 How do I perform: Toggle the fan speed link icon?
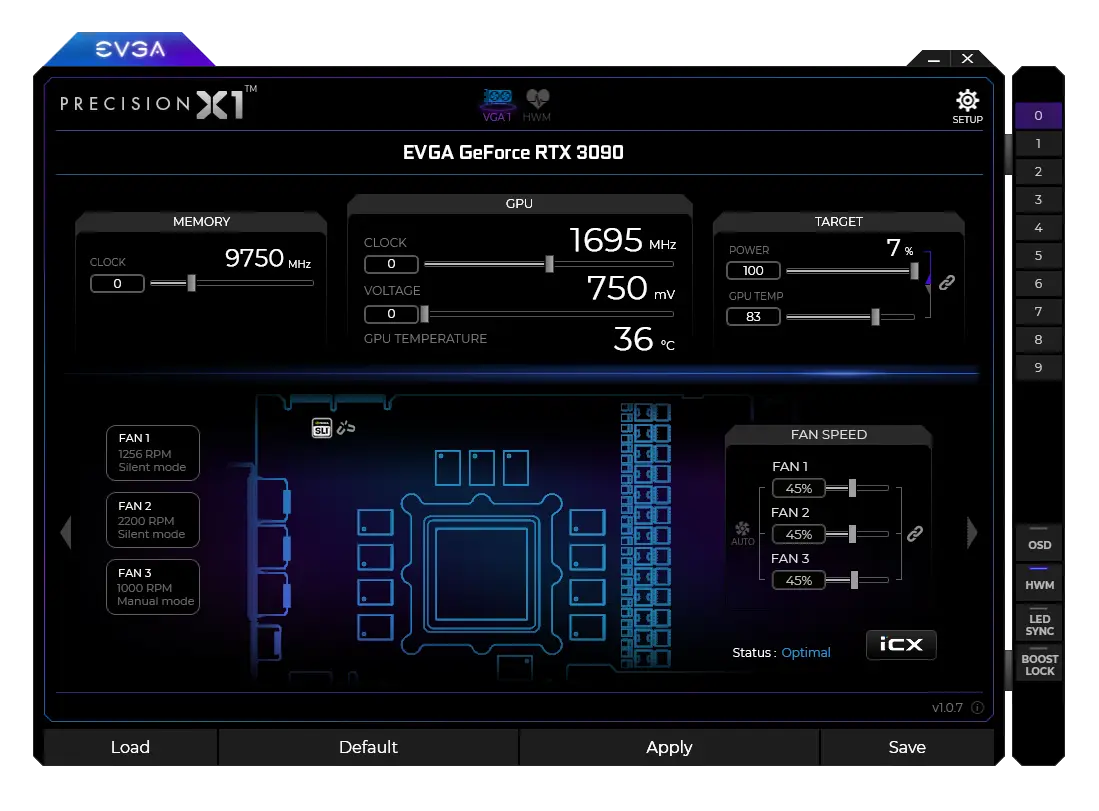coord(915,534)
